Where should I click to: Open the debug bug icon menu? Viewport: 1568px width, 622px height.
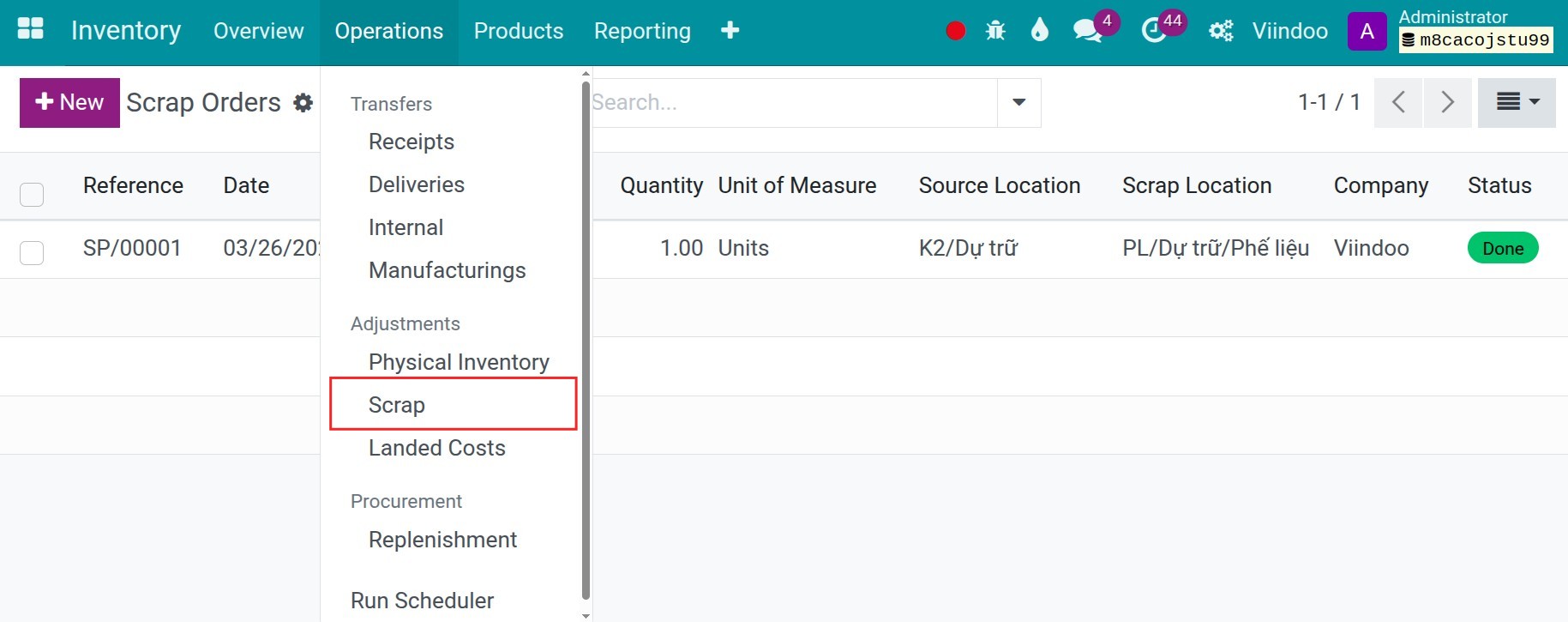(995, 31)
